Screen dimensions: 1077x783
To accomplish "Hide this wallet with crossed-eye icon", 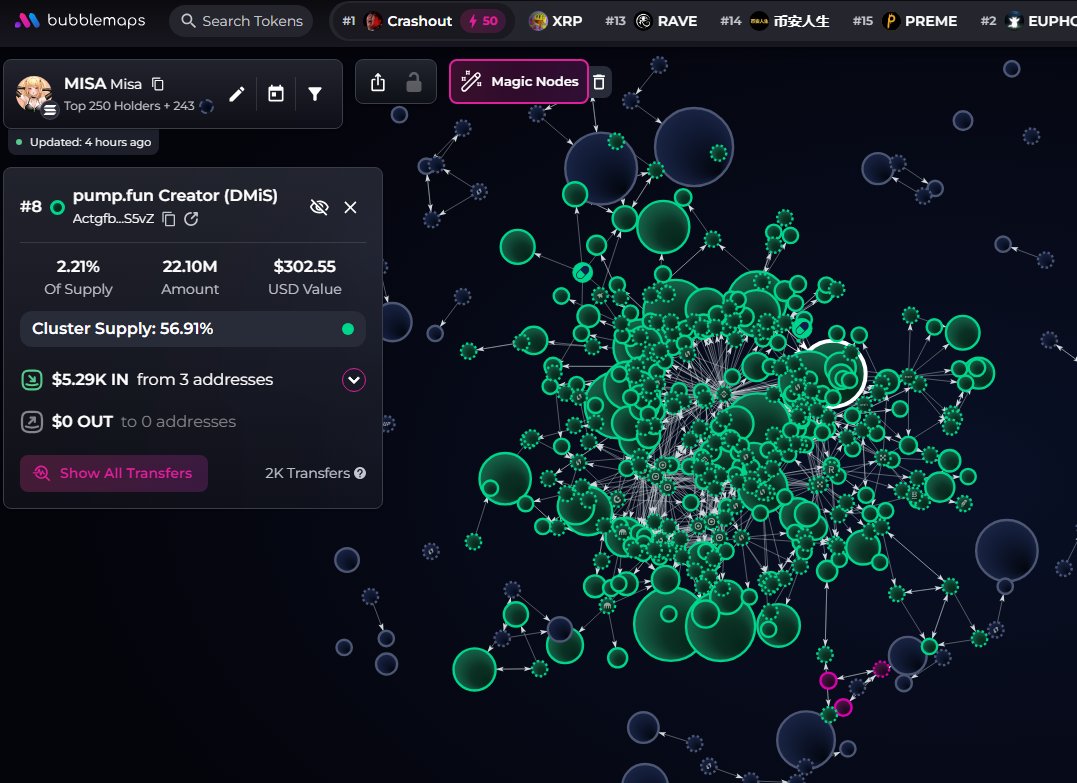I will click(x=319, y=207).
